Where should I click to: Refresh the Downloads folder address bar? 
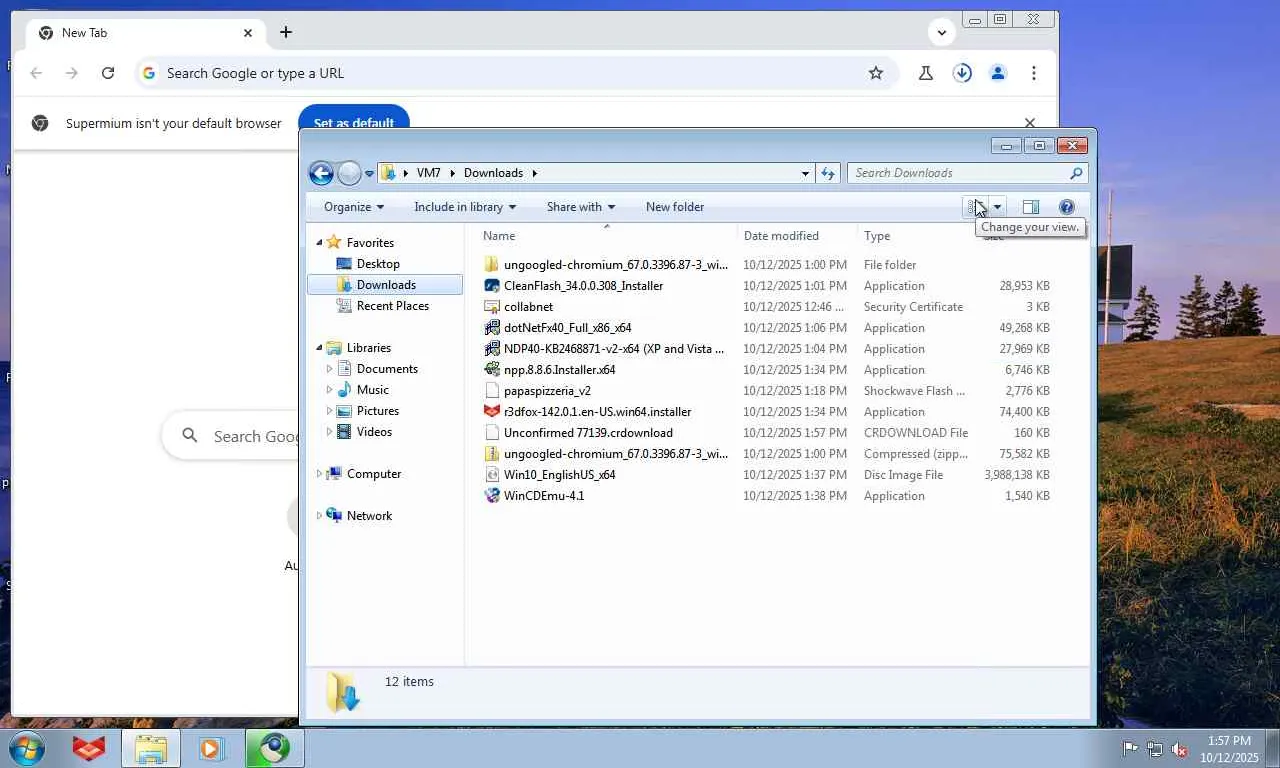(x=827, y=173)
